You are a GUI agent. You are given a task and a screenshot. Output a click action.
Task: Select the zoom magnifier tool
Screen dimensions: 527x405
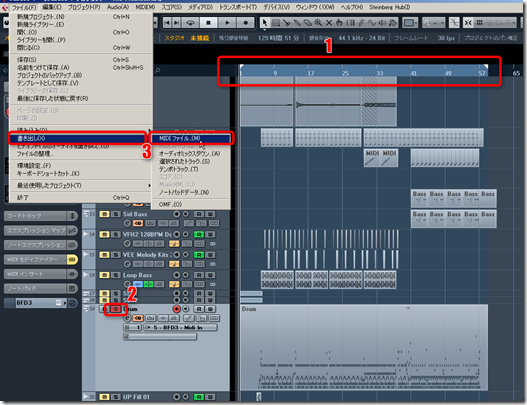[x=318, y=23]
